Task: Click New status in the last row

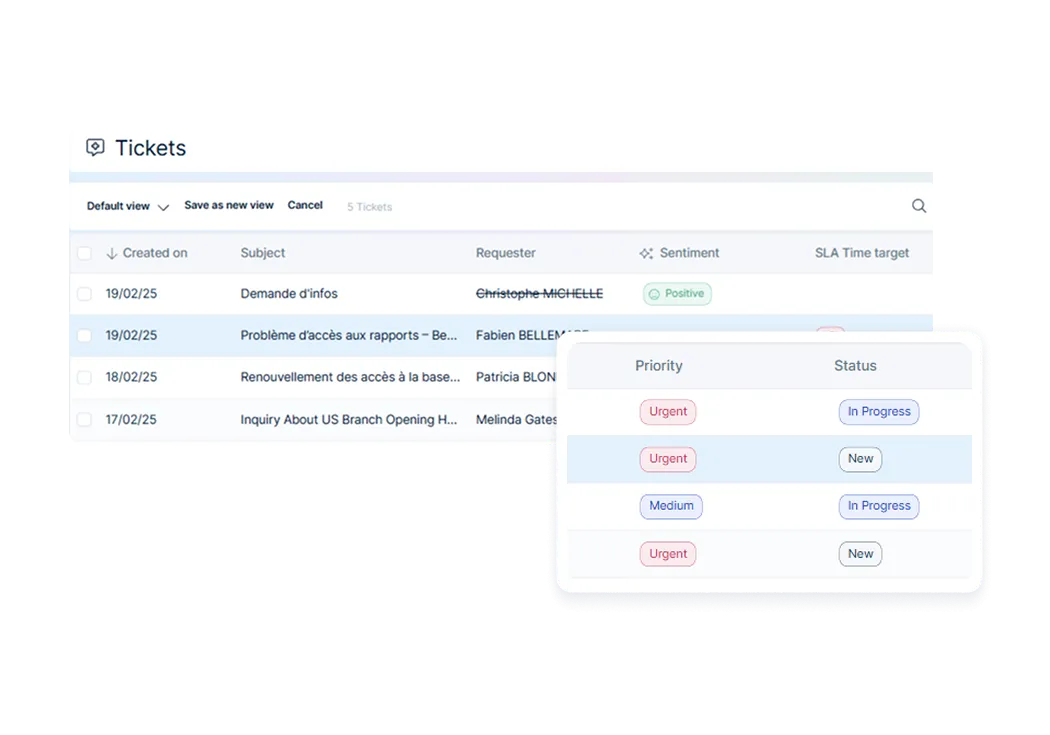Action: click(x=860, y=554)
